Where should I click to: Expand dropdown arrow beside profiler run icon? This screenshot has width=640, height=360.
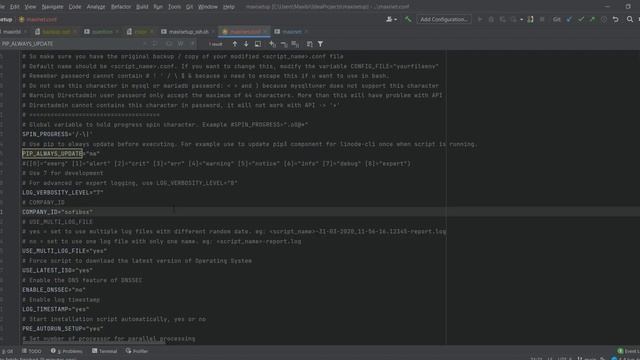[522, 20]
